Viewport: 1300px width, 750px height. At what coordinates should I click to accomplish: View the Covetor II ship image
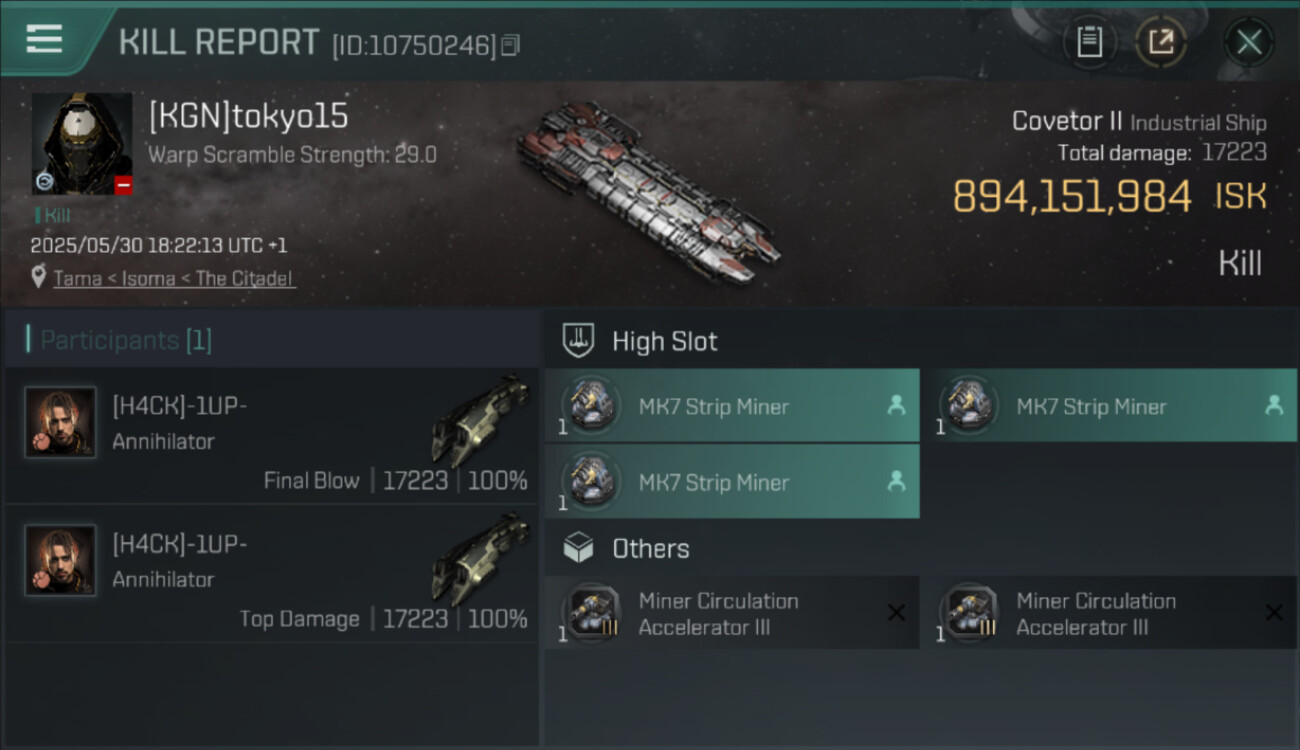coord(648,190)
